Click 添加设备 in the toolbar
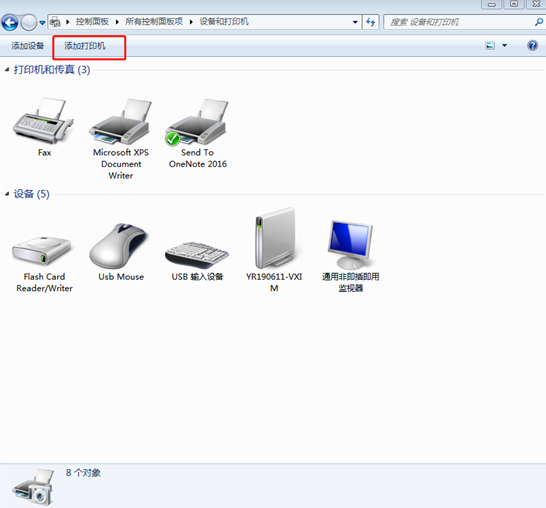 pyautogui.click(x=28, y=46)
